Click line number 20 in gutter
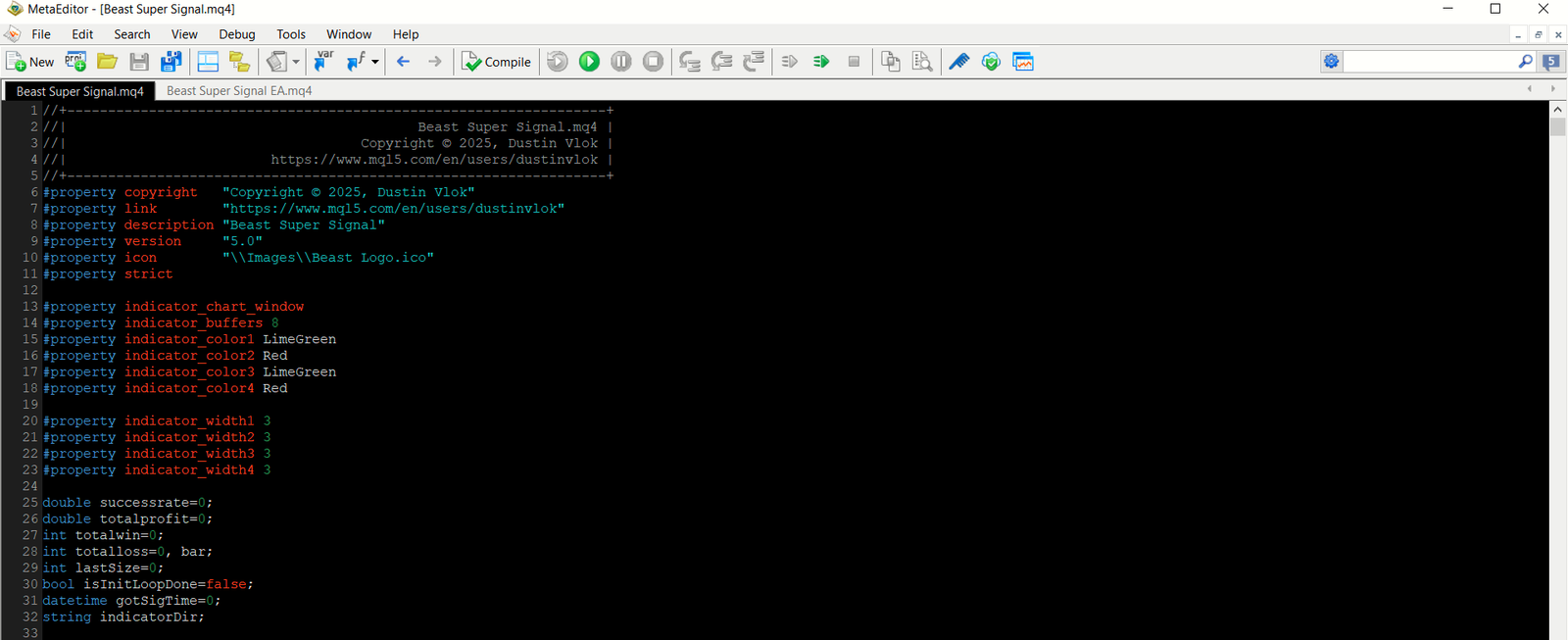1568x640 pixels. pos(30,421)
